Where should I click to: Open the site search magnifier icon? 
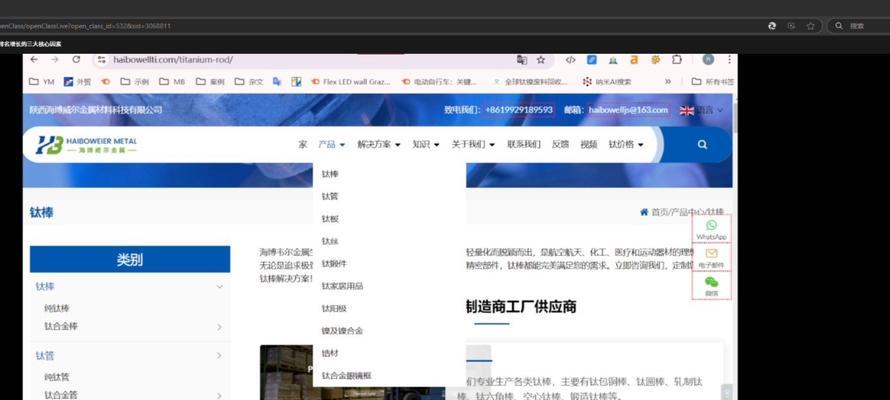(702, 145)
